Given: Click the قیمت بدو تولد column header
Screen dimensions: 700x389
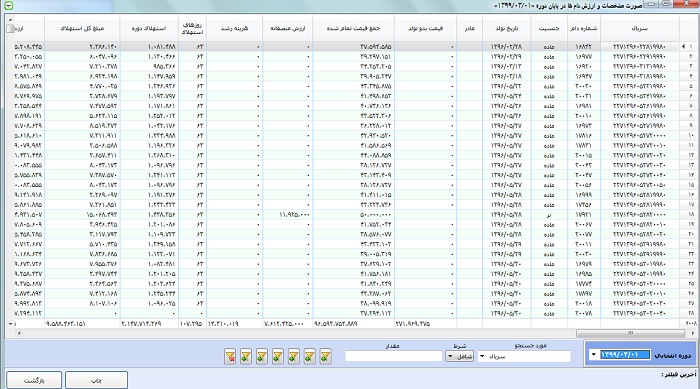Looking at the screenshot, I should [x=425, y=28].
